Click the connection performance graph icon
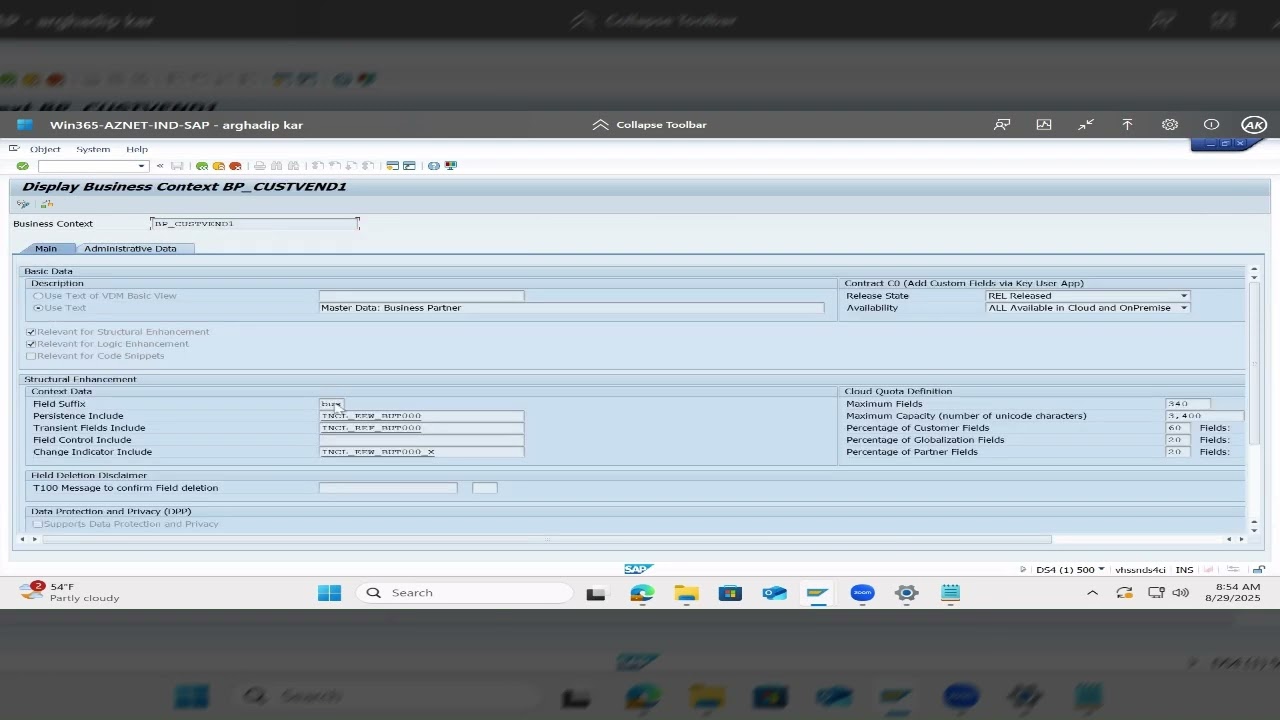1280x720 pixels. (1044, 125)
